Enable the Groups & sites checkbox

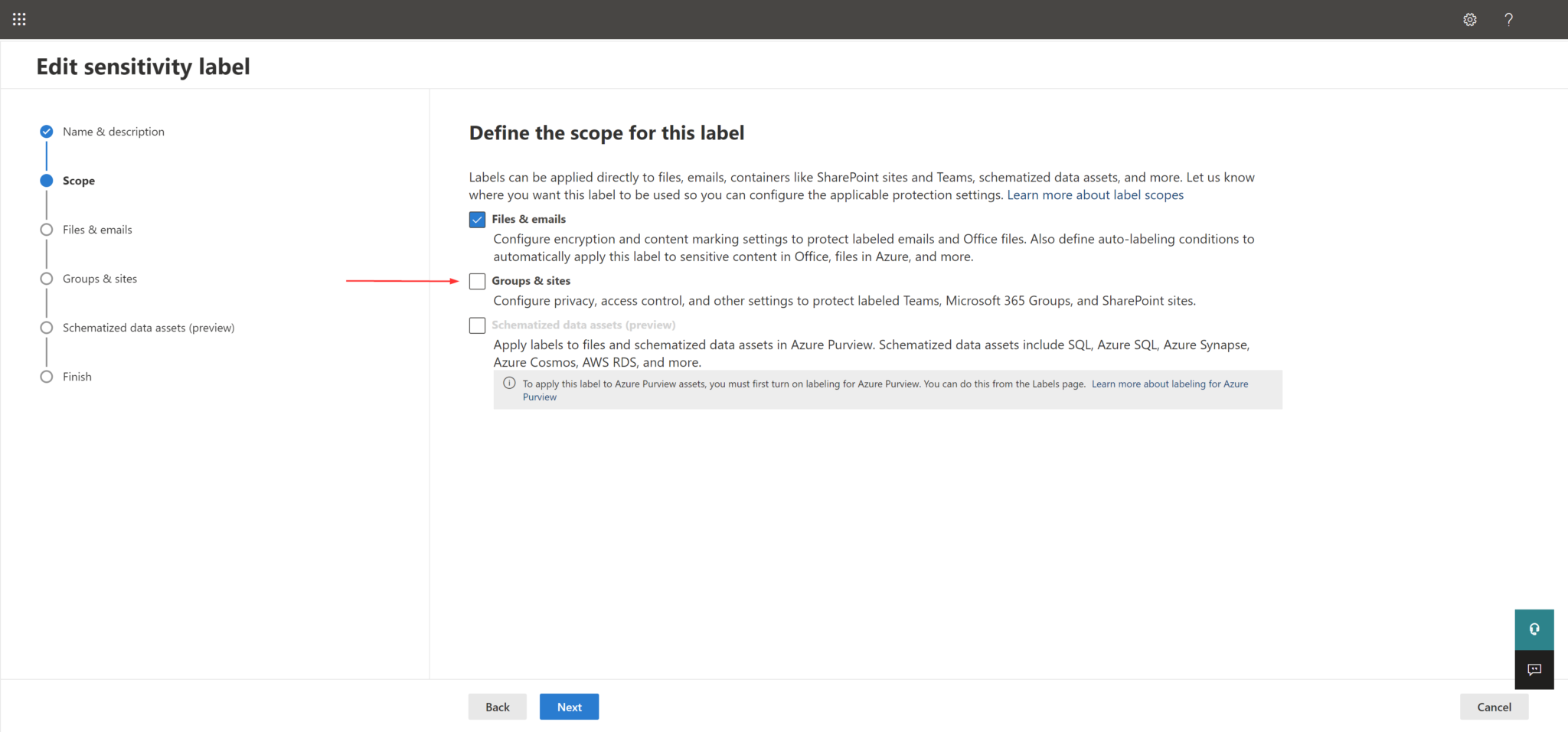pyautogui.click(x=477, y=281)
